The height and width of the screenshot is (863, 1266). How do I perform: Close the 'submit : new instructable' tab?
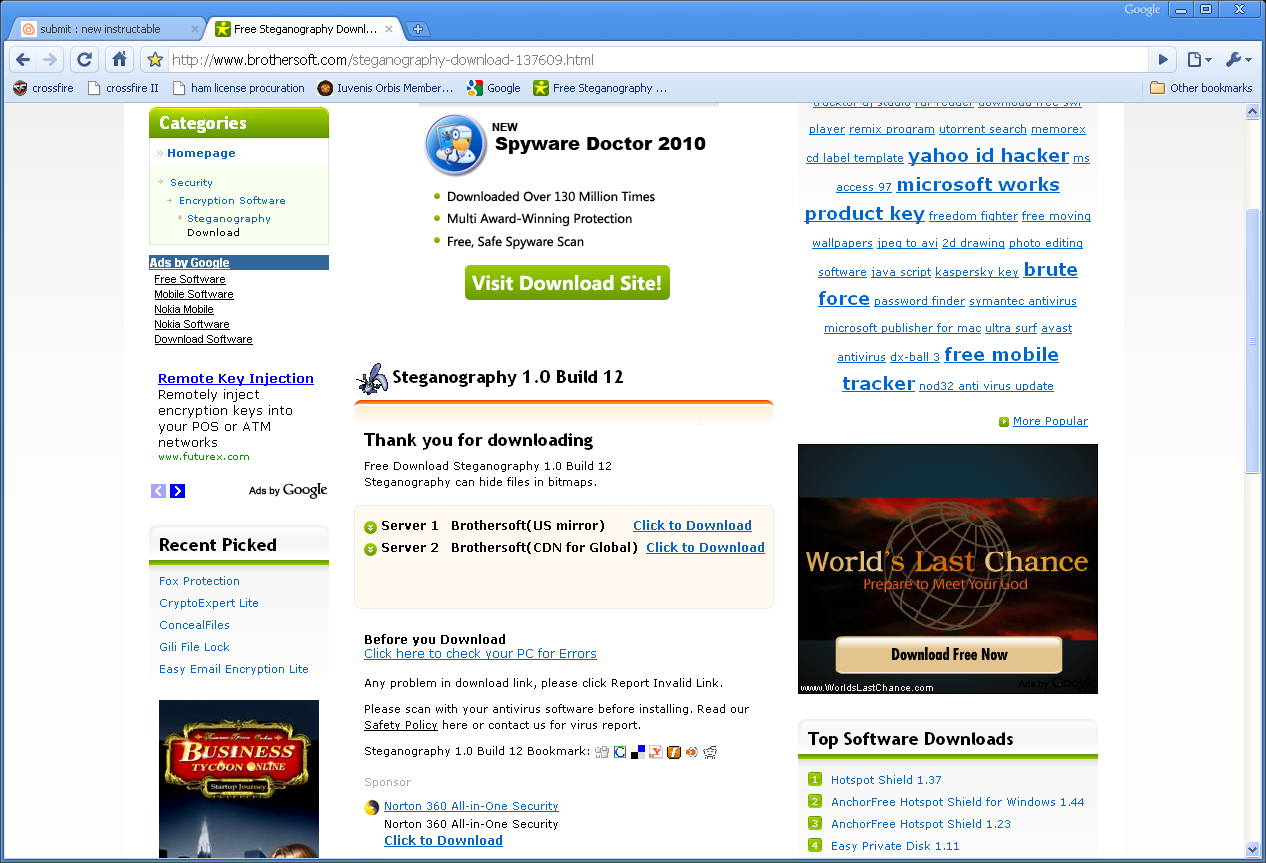pos(194,29)
